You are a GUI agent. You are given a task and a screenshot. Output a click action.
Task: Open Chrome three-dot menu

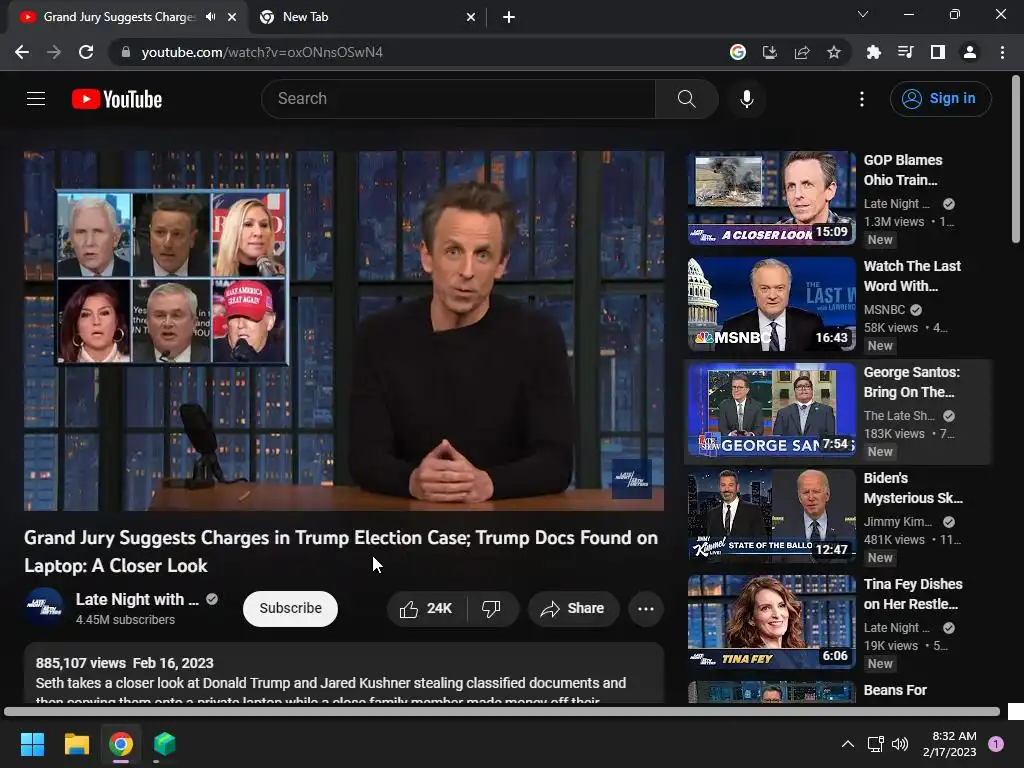(x=1002, y=52)
